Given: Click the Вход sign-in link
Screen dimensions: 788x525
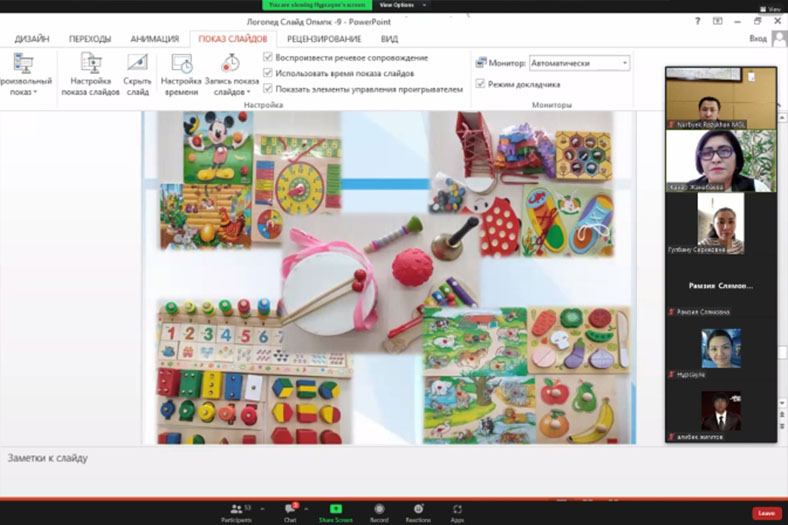Looking at the screenshot, I should click(758, 39).
